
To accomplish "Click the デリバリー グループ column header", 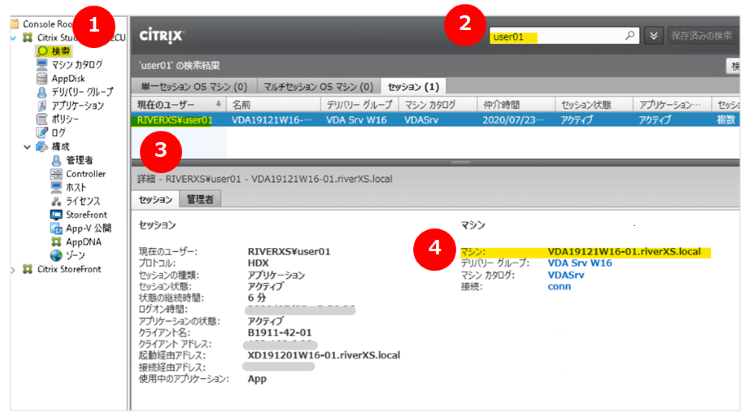I will (x=359, y=104).
